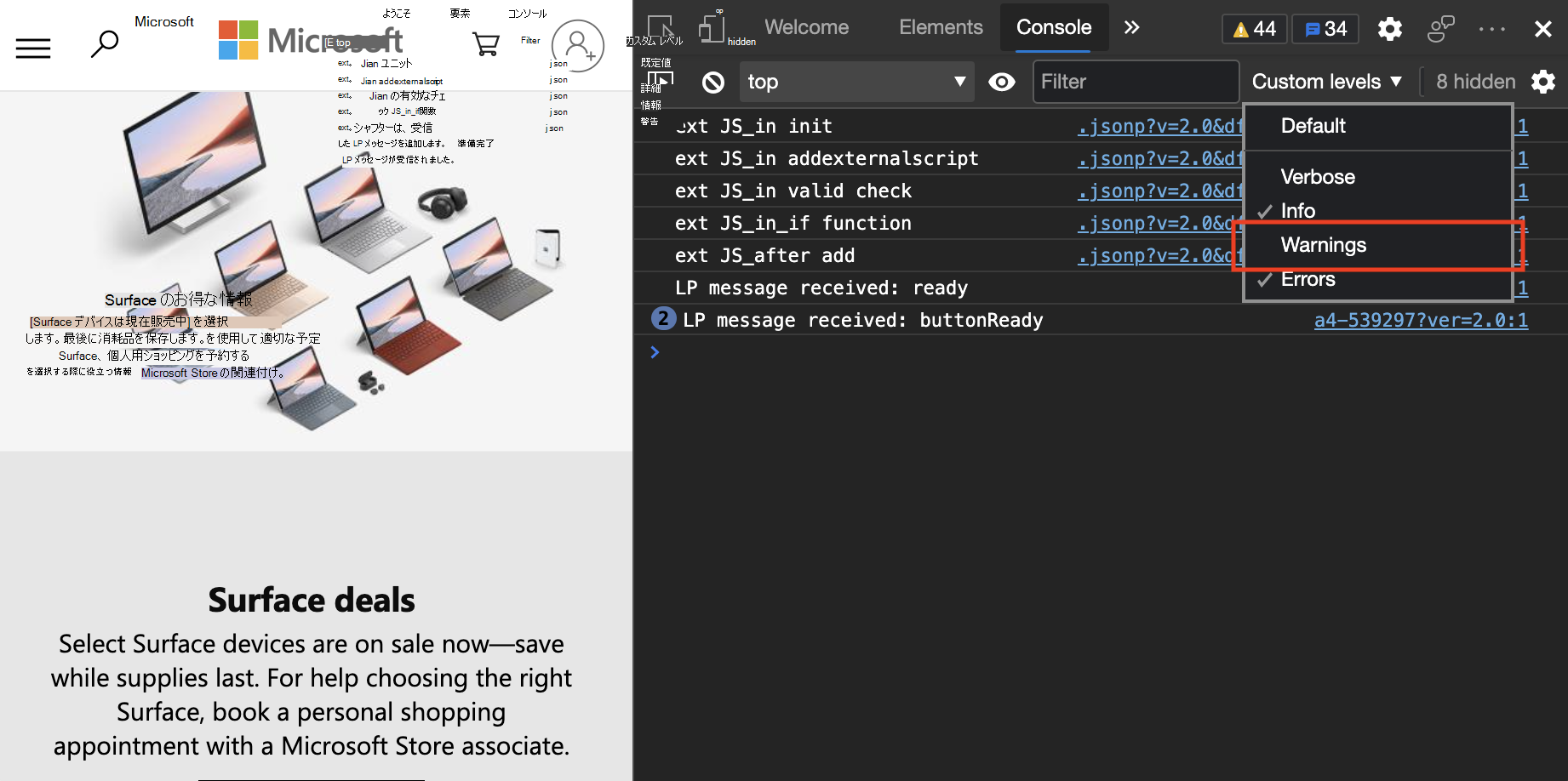Uncheck the Errors log level
This screenshot has height=781, width=1568.
1377,279
